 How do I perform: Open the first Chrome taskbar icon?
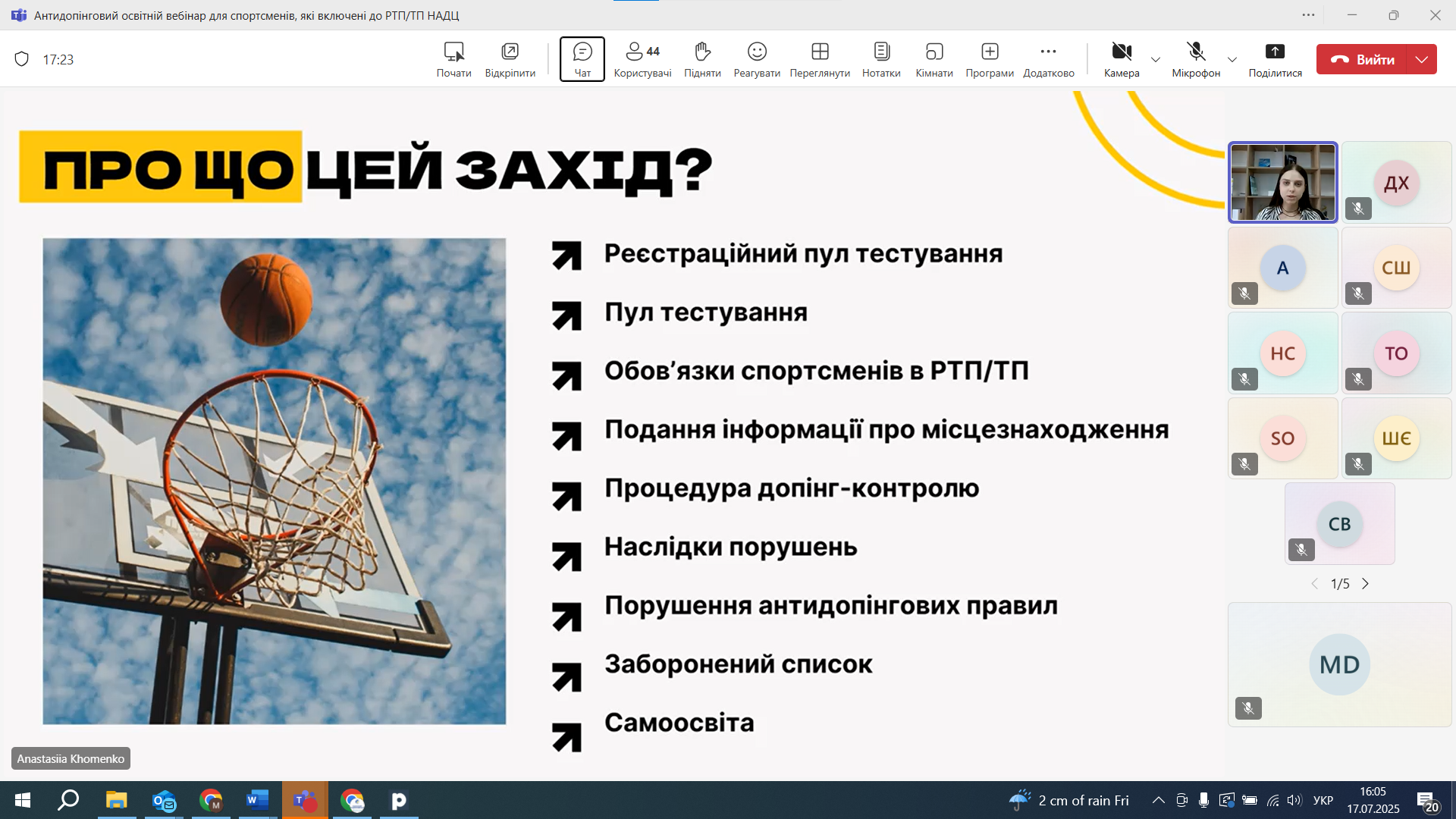click(211, 800)
